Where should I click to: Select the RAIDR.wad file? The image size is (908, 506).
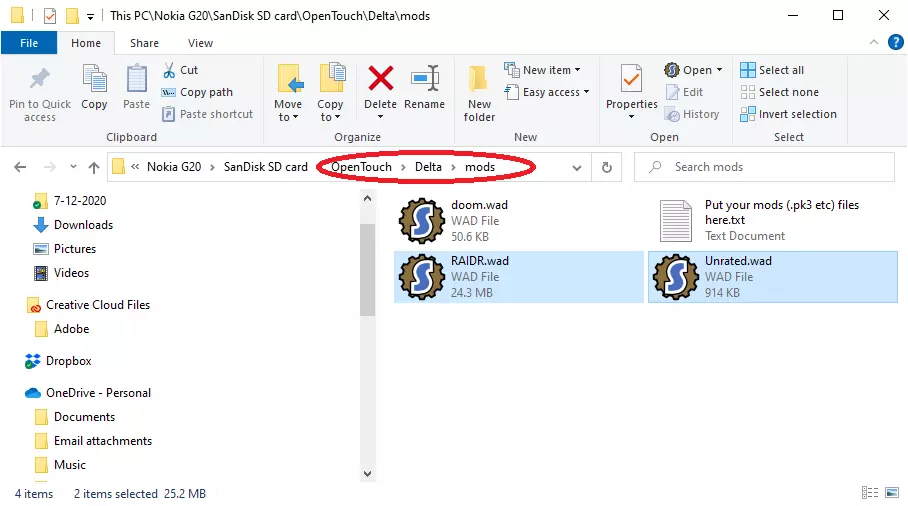tap(519, 277)
